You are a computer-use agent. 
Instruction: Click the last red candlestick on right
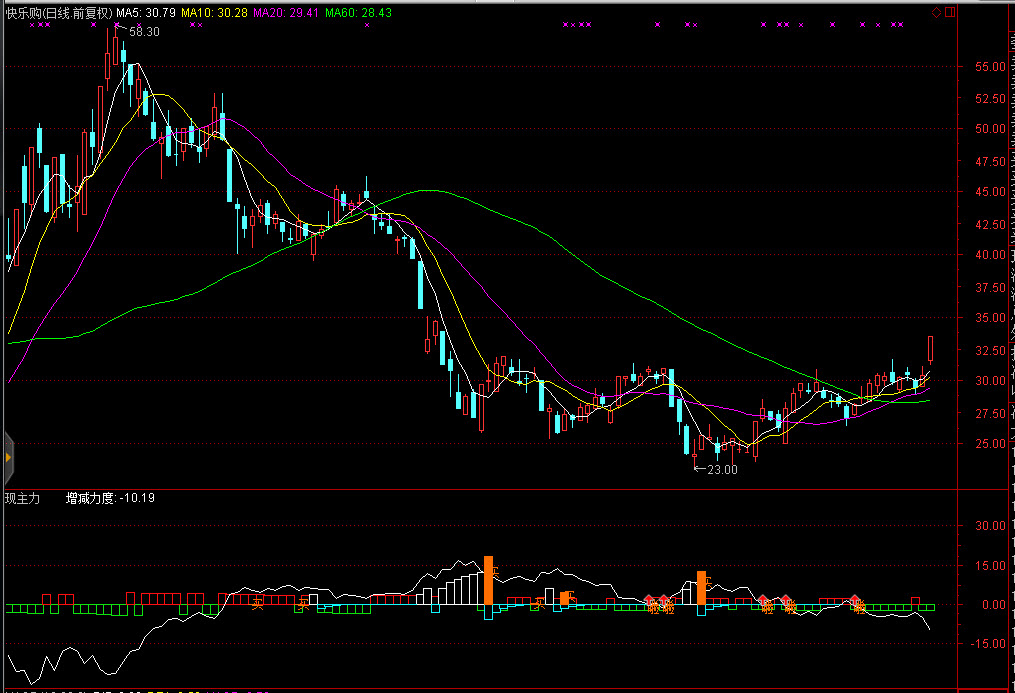[931, 349]
